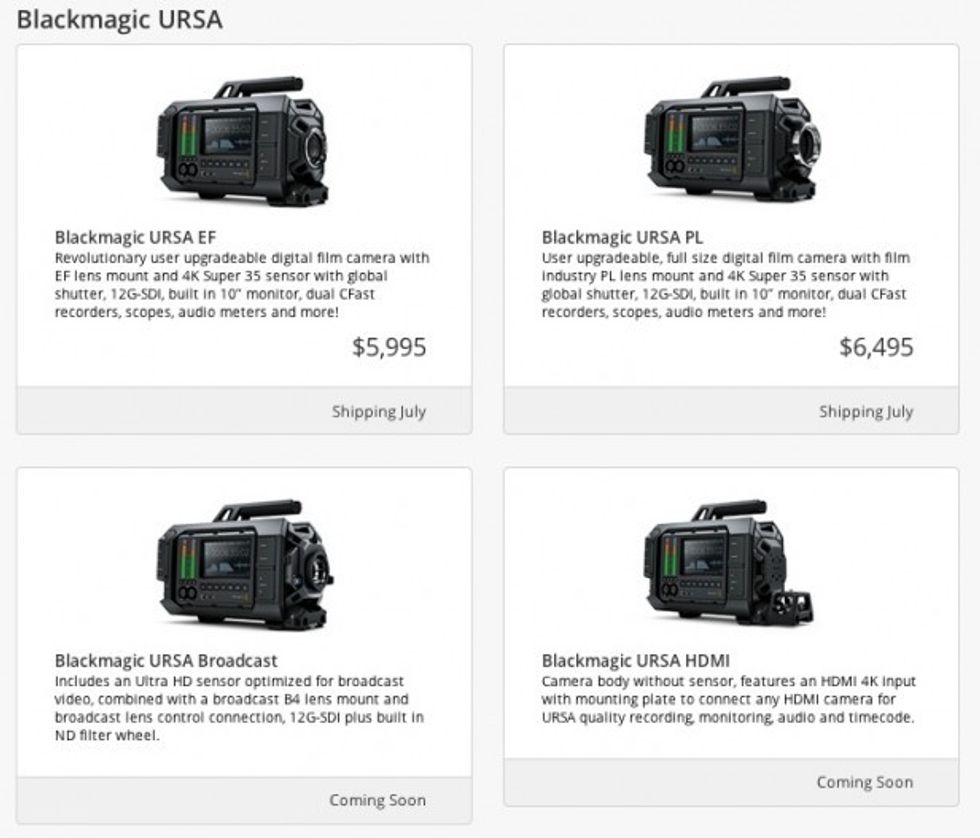Click Shipping July under URSA EF
Image resolution: width=980 pixels, height=838 pixels.
379,412
